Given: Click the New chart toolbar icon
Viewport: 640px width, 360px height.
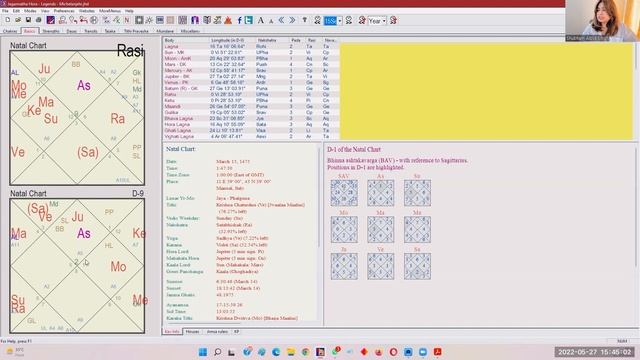Looking at the screenshot, I should point(8,20).
